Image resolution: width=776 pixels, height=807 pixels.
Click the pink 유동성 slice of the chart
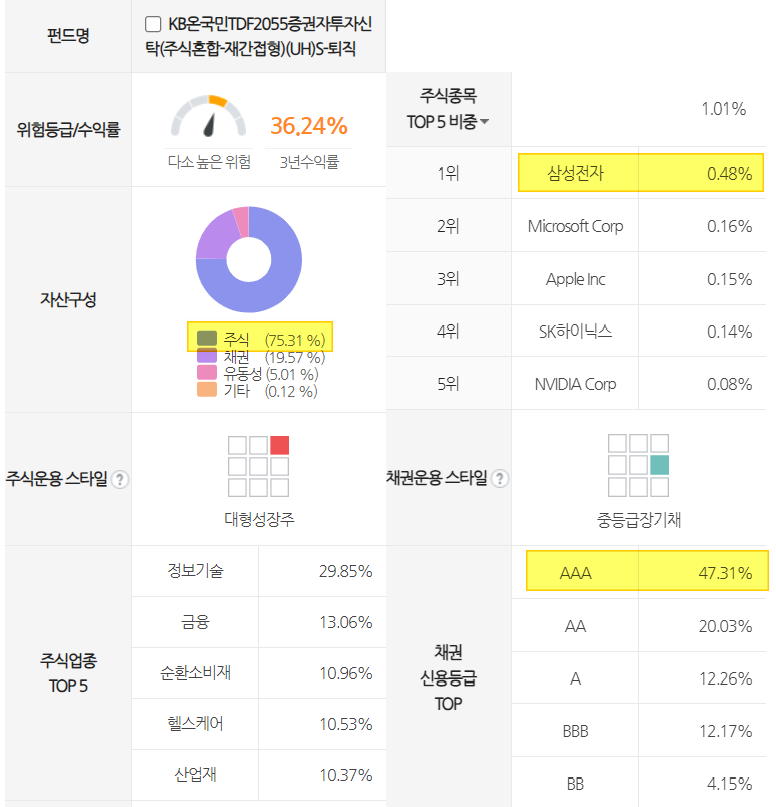click(x=240, y=220)
